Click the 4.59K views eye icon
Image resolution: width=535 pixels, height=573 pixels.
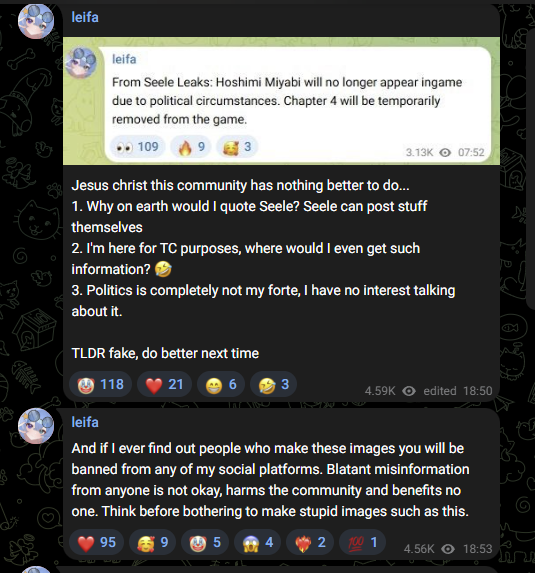[409, 391]
